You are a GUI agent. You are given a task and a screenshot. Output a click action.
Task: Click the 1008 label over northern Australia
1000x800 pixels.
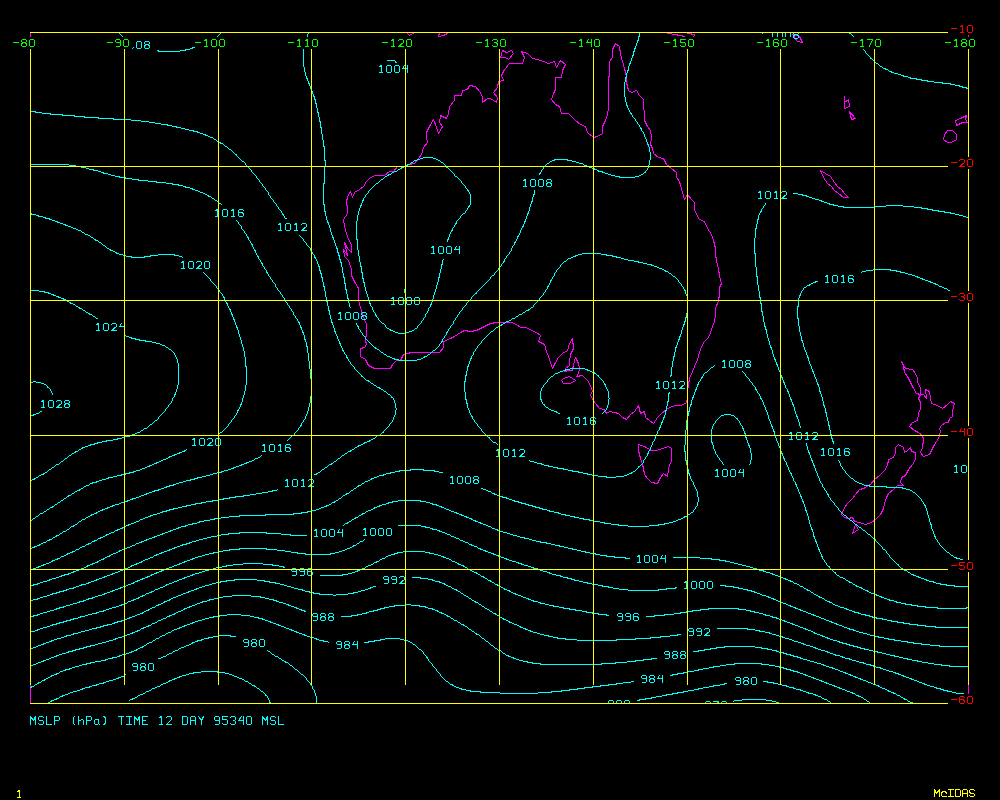pyautogui.click(x=537, y=183)
